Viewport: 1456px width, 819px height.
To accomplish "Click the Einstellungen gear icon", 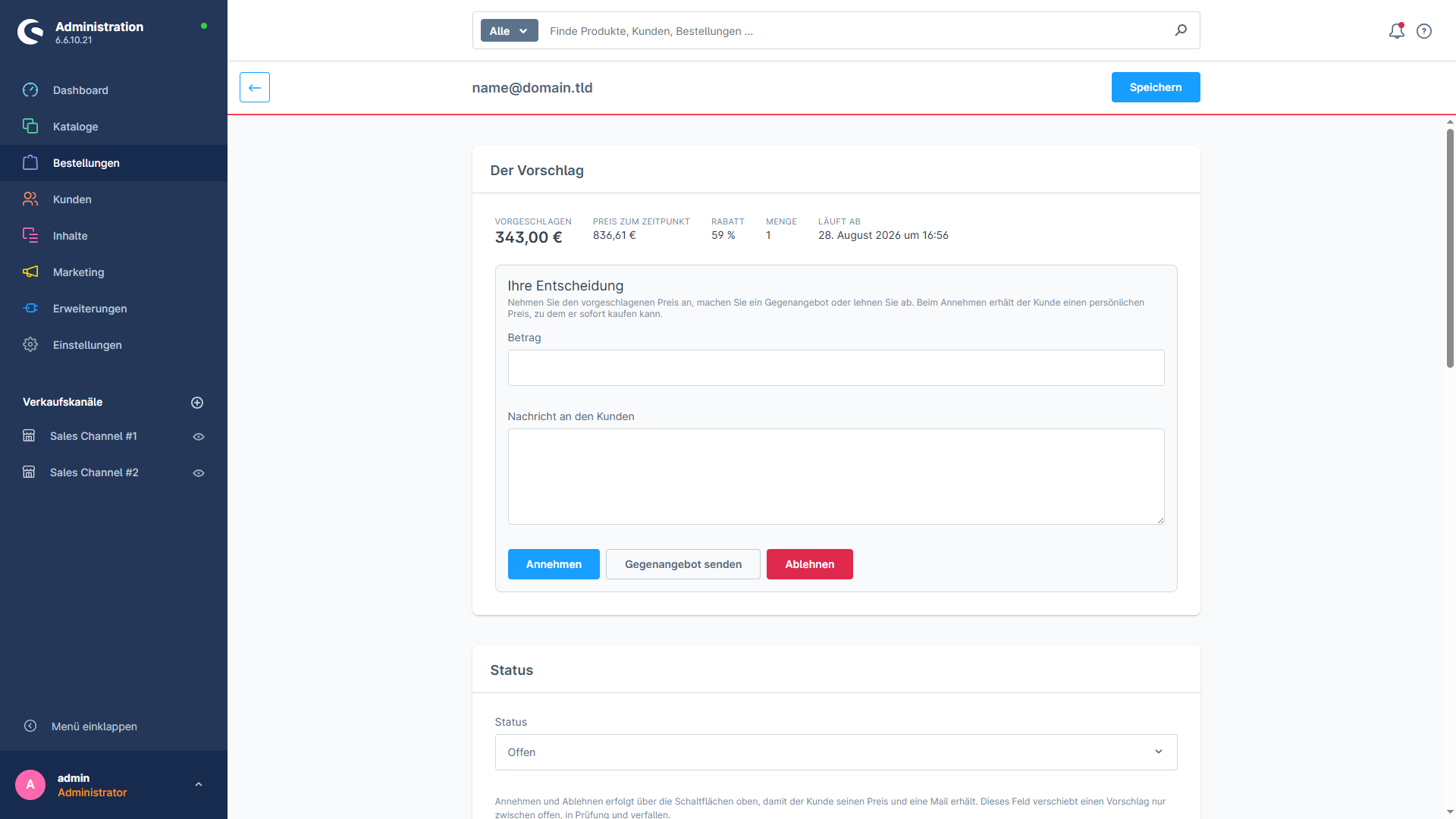I will coord(30,345).
